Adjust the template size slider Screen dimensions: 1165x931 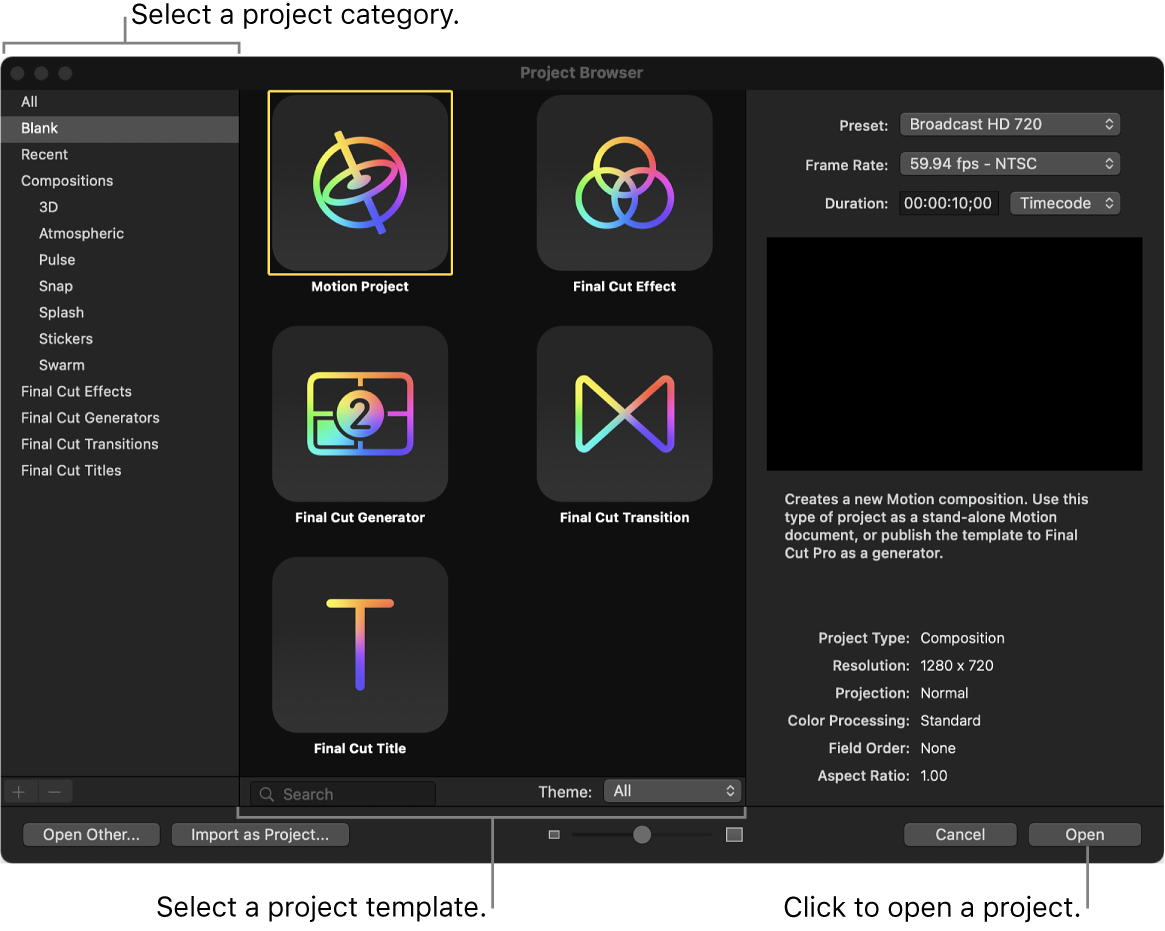click(x=642, y=833)
